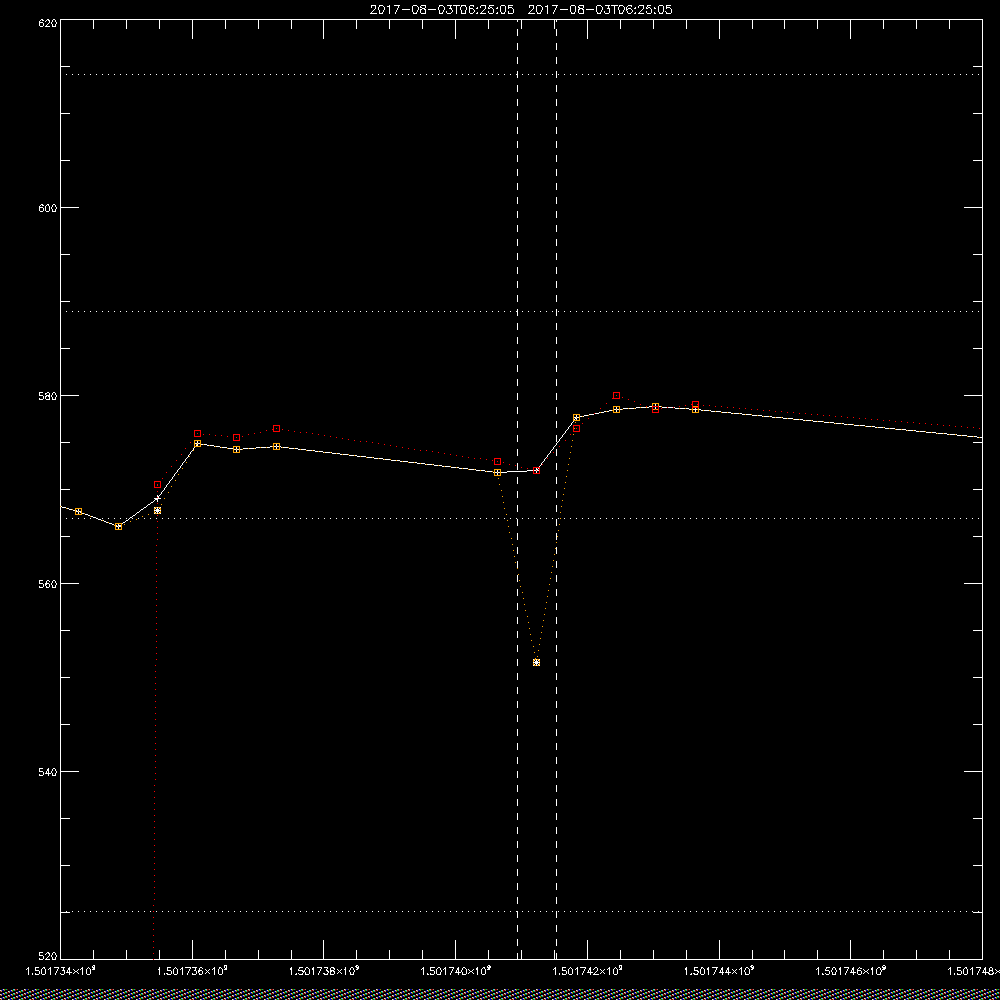This screenshot has height=1000, width=1000.
Task: Select x-axis label 1.501734×10⁹
Action: pyautogui.click(x=61, y=971)
